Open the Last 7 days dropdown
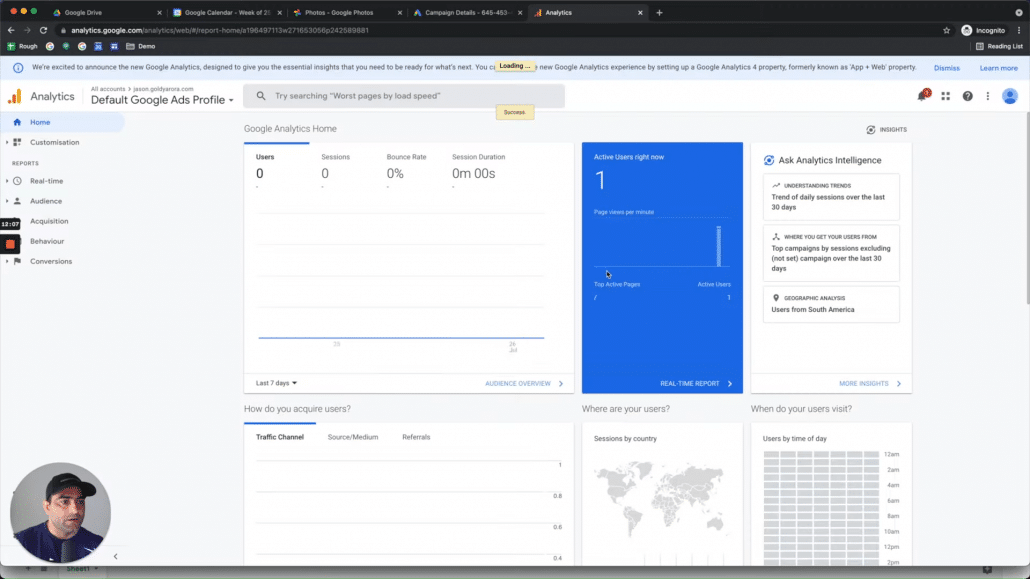 (276, 382)
